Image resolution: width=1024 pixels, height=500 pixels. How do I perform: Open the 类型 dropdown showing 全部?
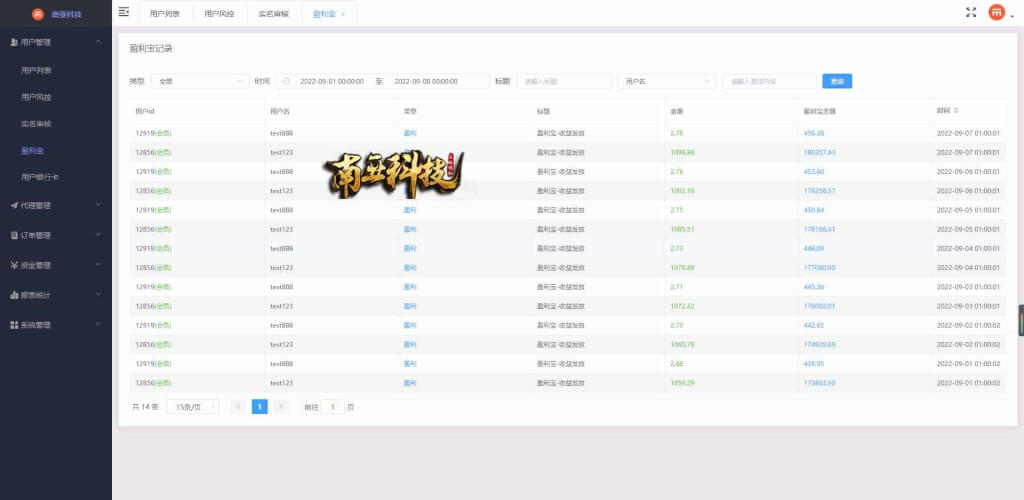coord(200,82)
